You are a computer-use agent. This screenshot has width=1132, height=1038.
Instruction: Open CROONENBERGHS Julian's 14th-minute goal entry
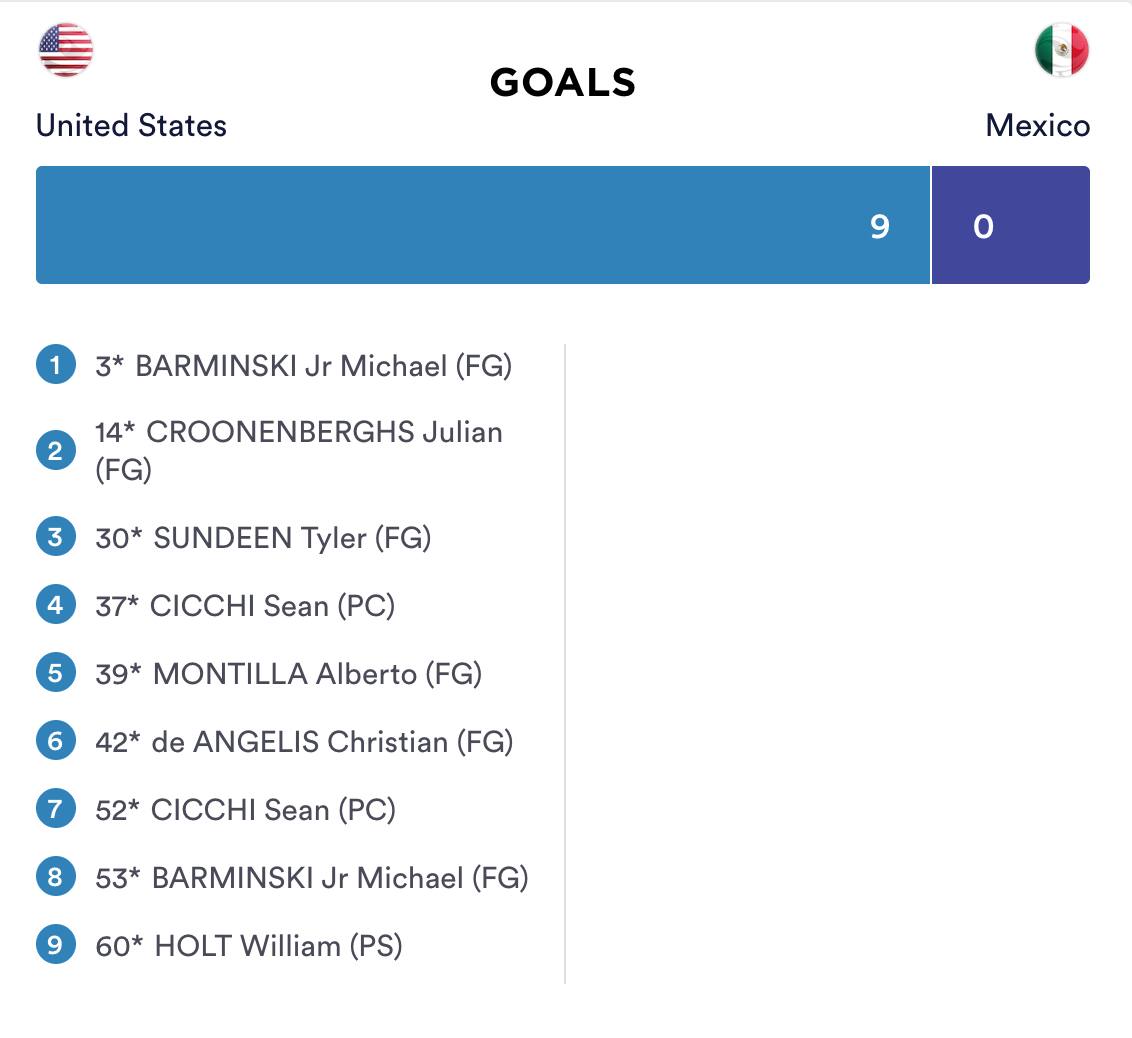pyautogui.click(x=298, y=450)
